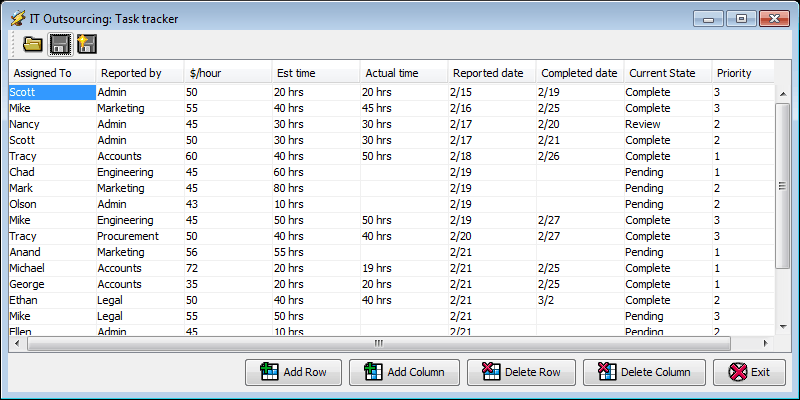Click the Actual time column header
800x400 pixels.
405,73
